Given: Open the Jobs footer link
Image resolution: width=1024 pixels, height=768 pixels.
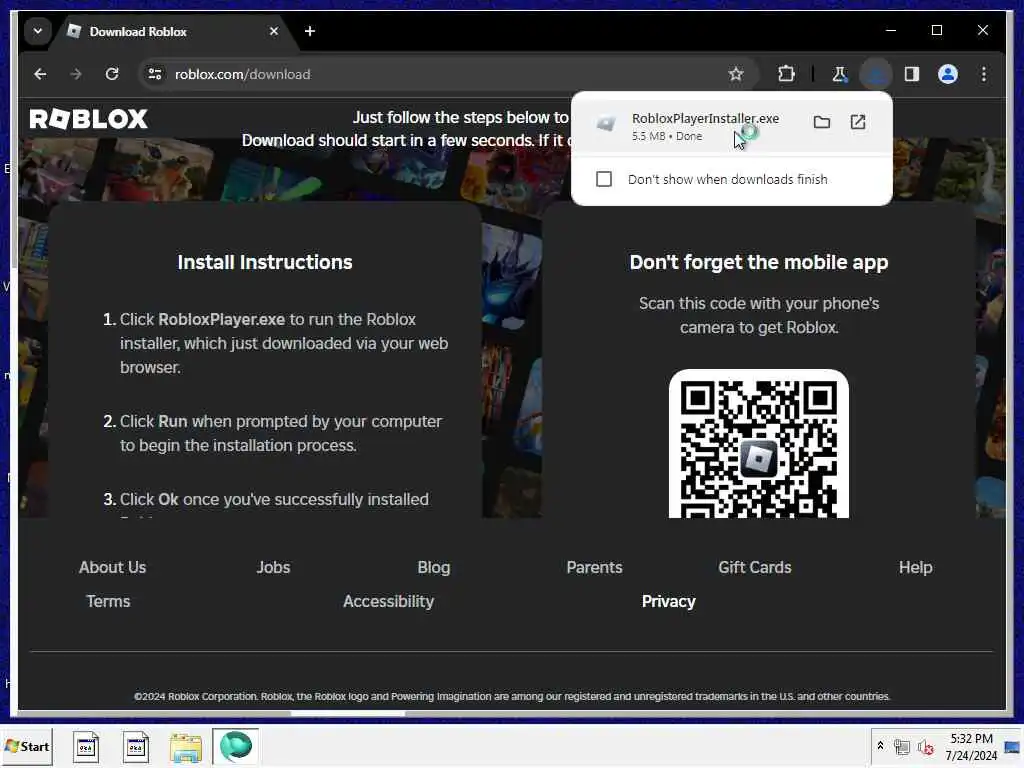Looking at the screenshot, I should pyautogui.click(x=273, y=568).
